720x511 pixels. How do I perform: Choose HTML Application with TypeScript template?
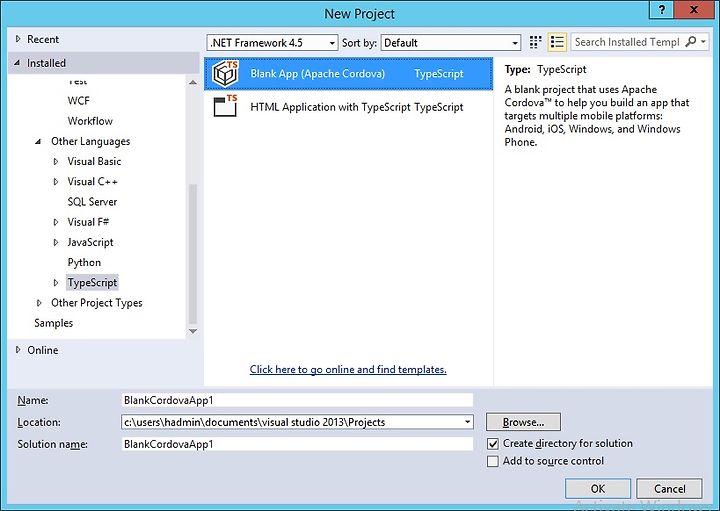click(x=349, y=107)
